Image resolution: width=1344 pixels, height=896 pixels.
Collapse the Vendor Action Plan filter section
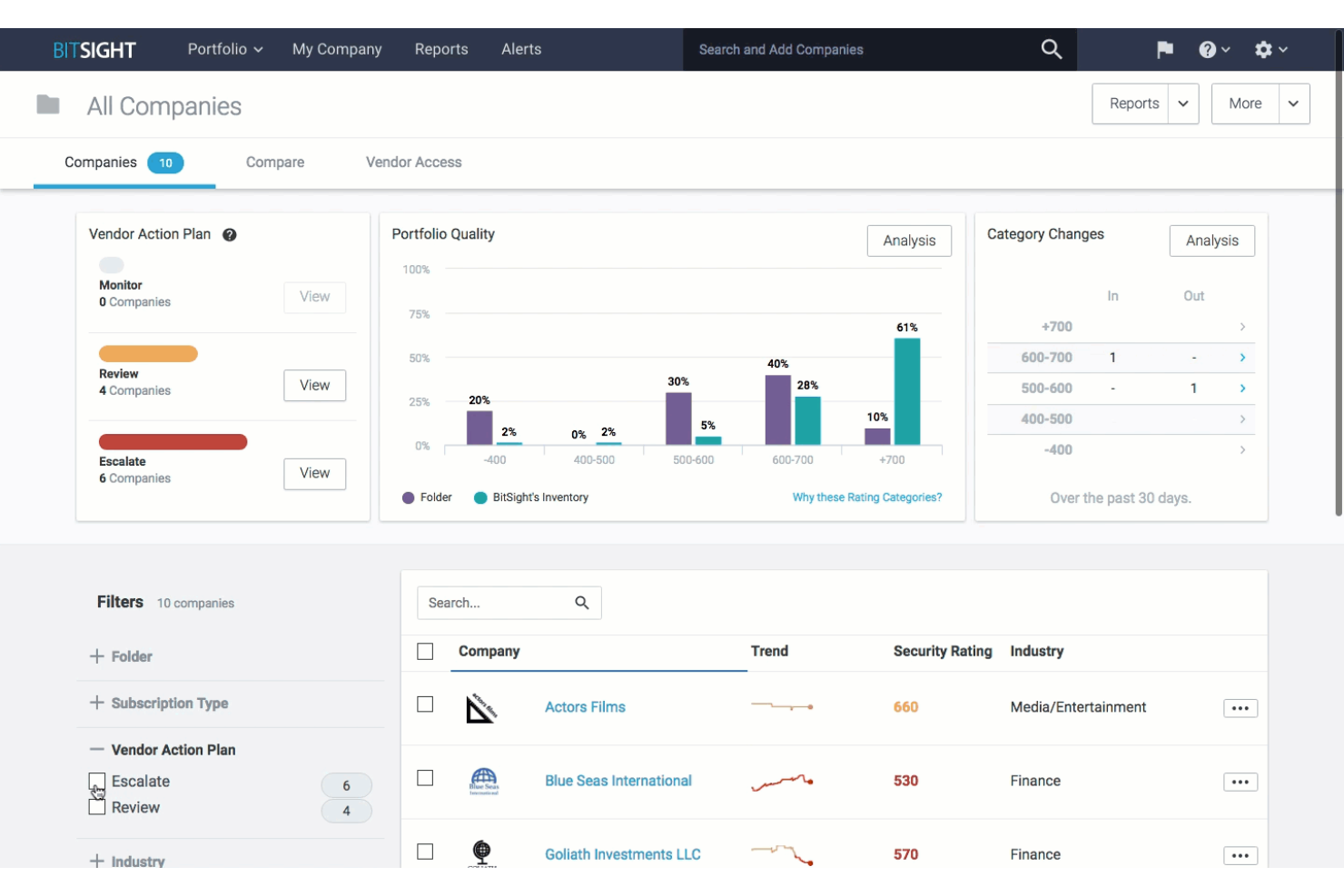pos(96,749)
